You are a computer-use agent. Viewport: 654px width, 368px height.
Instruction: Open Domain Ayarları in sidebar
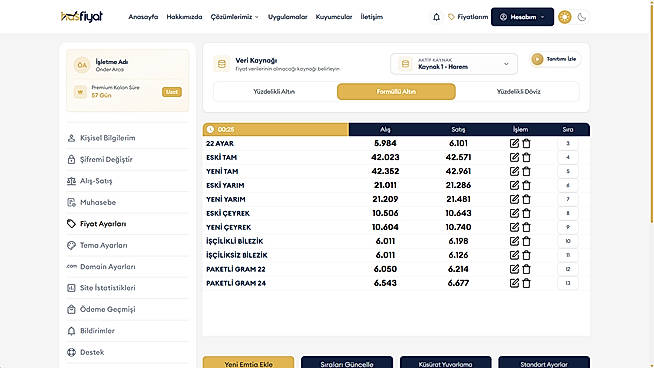[127, 267]
